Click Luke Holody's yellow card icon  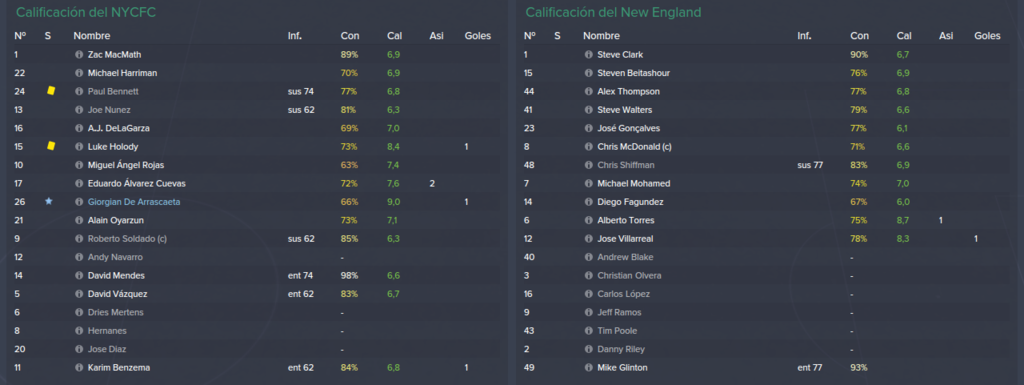click(x=51, y=146)
